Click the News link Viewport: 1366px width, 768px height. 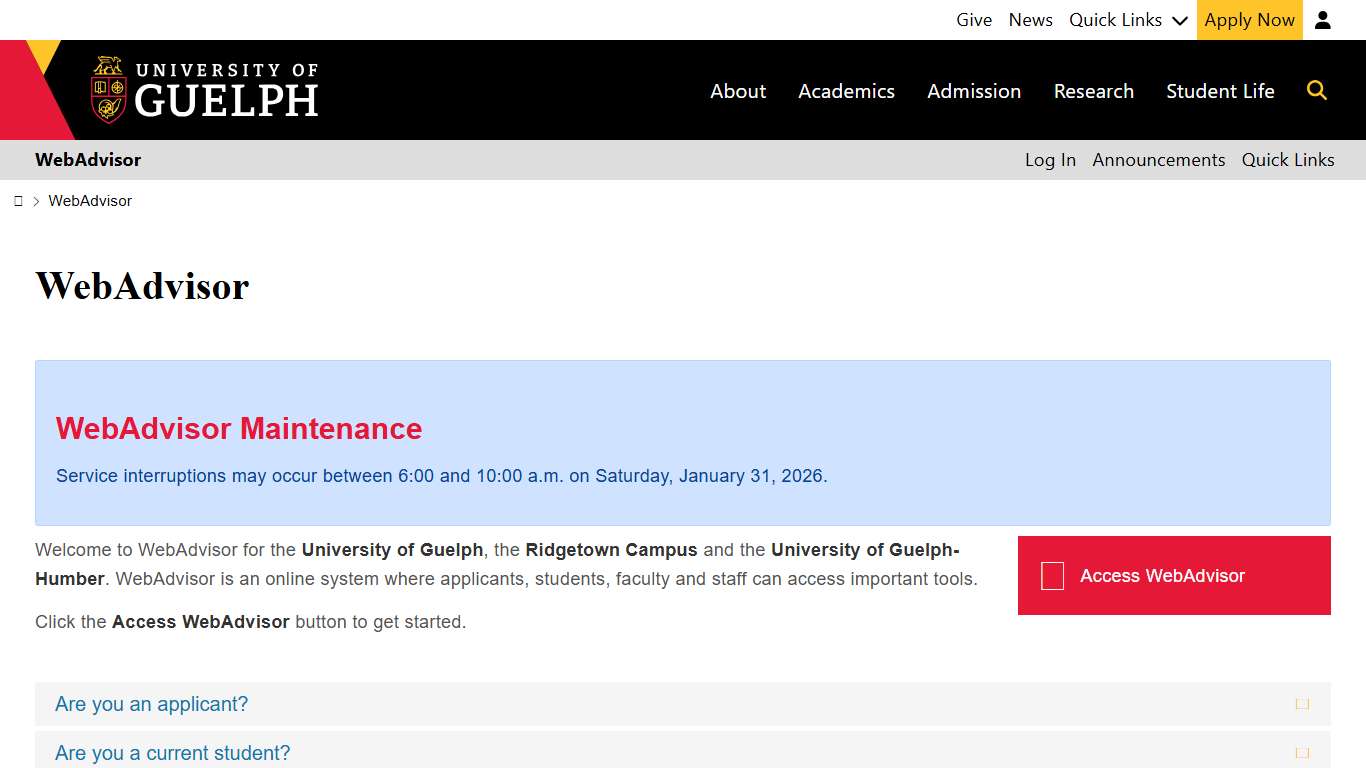point(1030,19)
